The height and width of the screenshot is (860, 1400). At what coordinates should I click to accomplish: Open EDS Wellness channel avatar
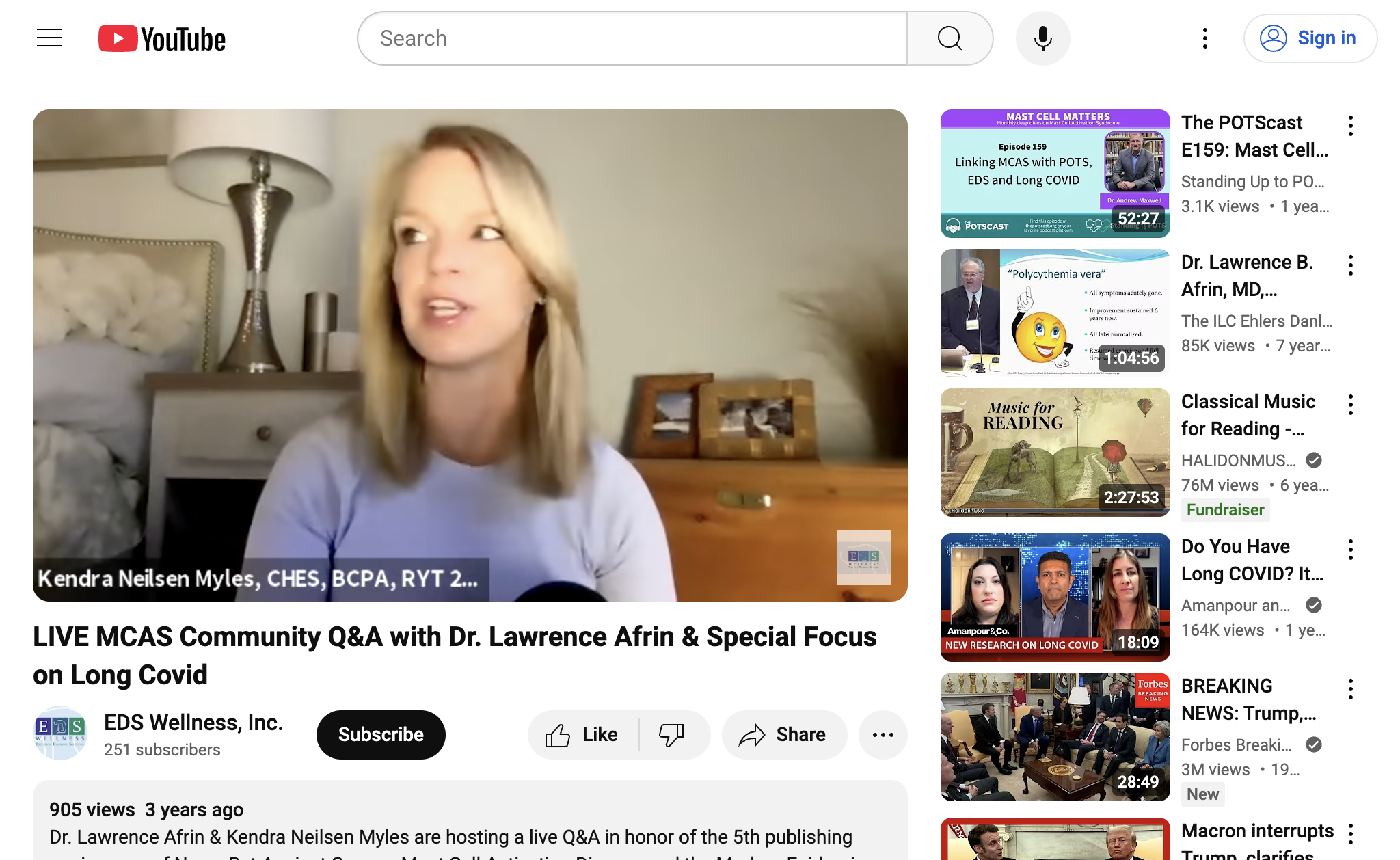(x=60, y=733)
